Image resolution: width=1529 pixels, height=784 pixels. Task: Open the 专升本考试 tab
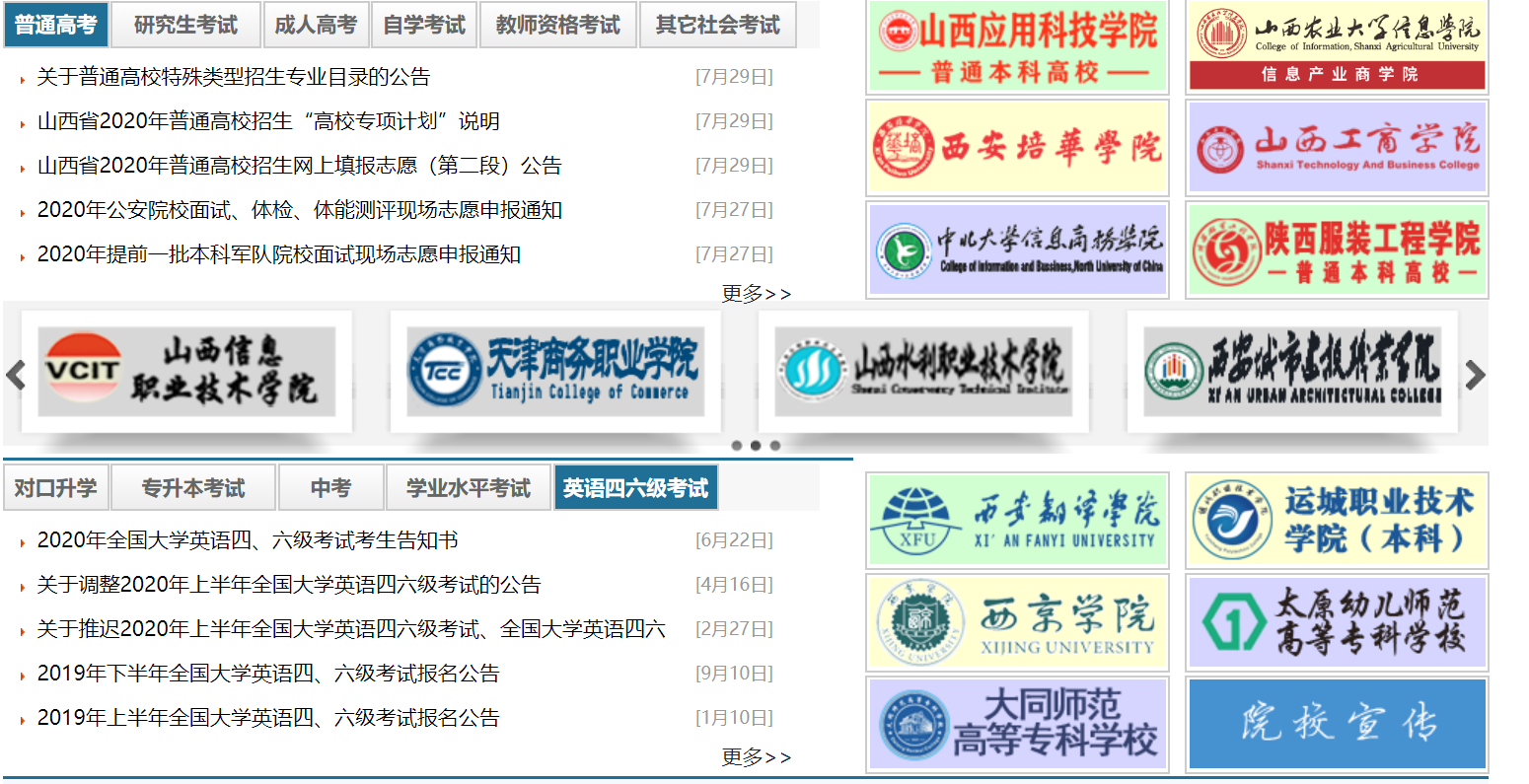[193, 488]
